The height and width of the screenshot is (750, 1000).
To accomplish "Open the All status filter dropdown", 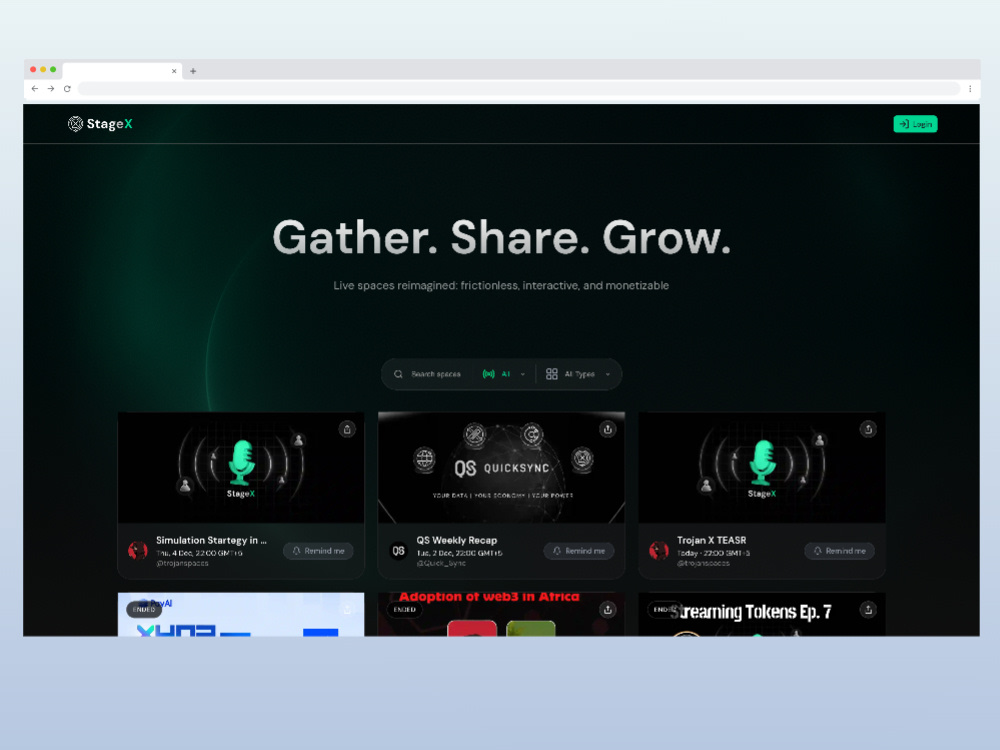I will click(504, 374).
